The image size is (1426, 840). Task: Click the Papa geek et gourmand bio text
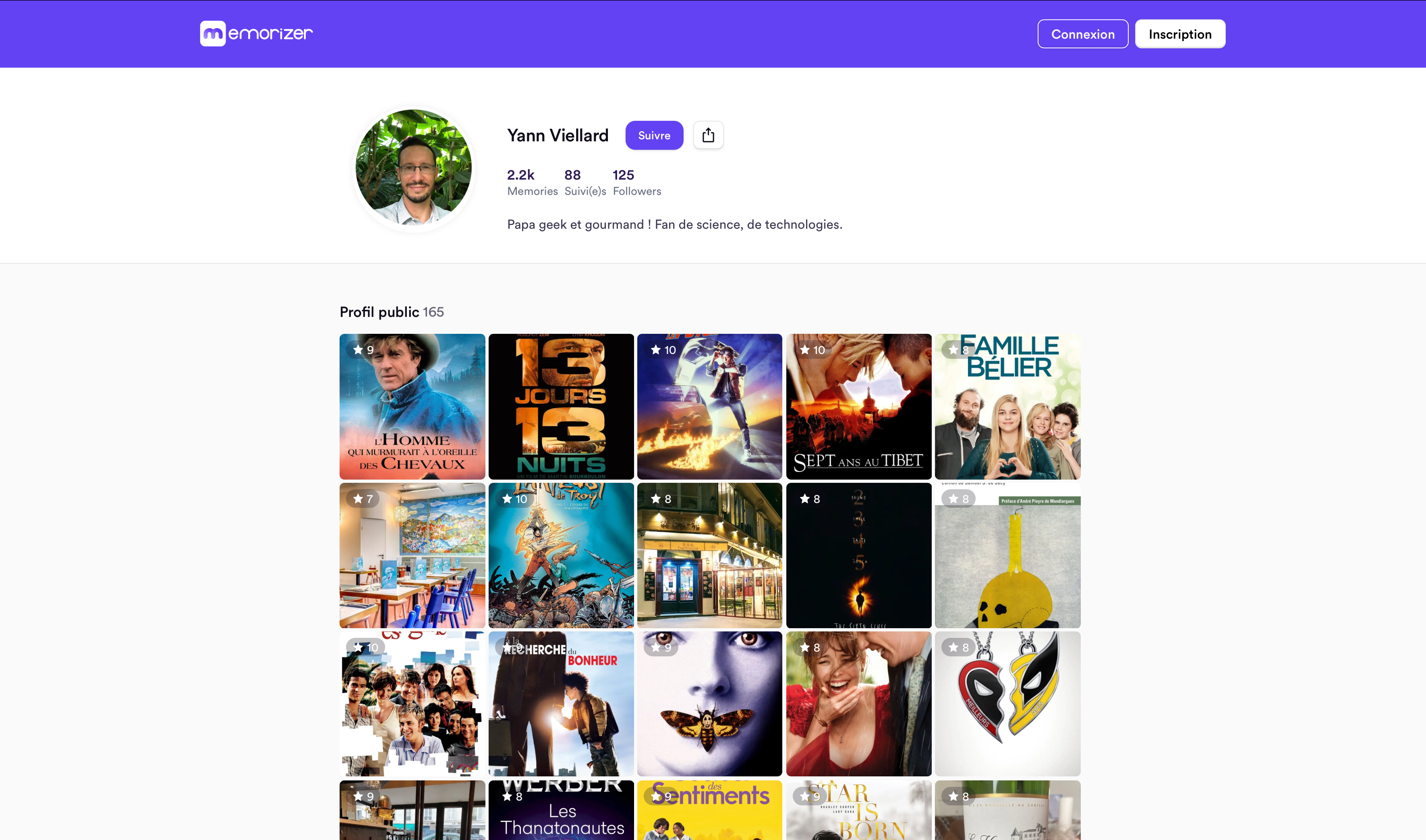674,225
